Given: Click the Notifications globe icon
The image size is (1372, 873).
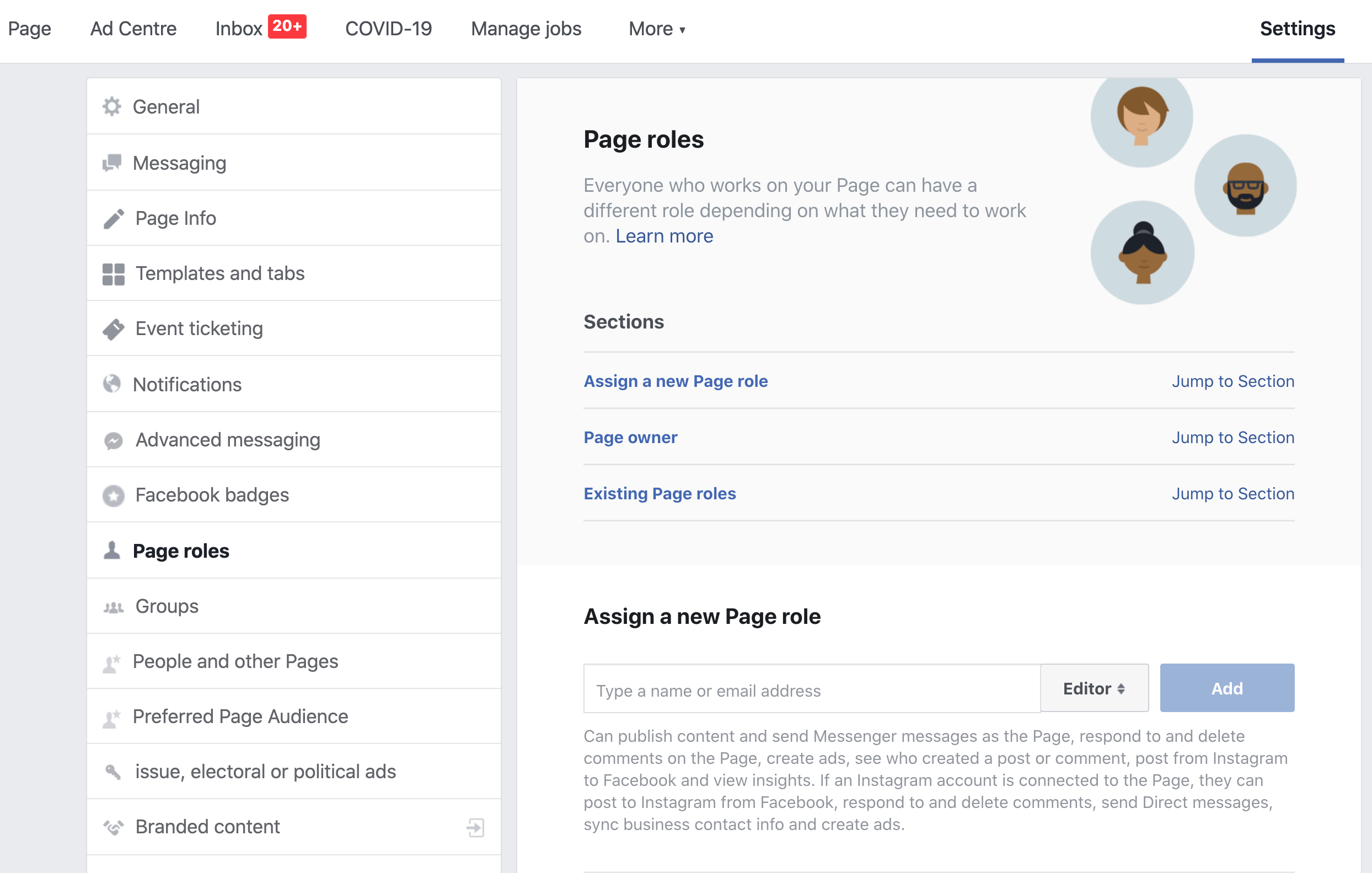Looking at the screenshot, I should (113, 384).
